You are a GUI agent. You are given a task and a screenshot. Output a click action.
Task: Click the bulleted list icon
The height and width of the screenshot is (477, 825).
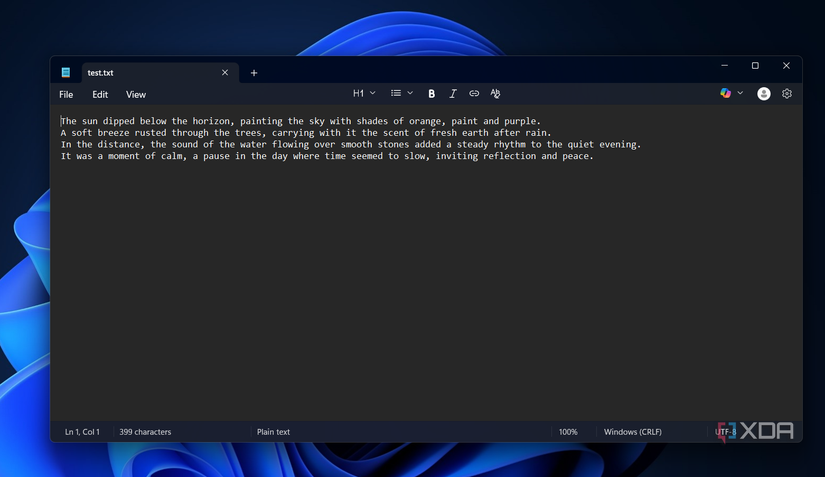tap(396, 94)
